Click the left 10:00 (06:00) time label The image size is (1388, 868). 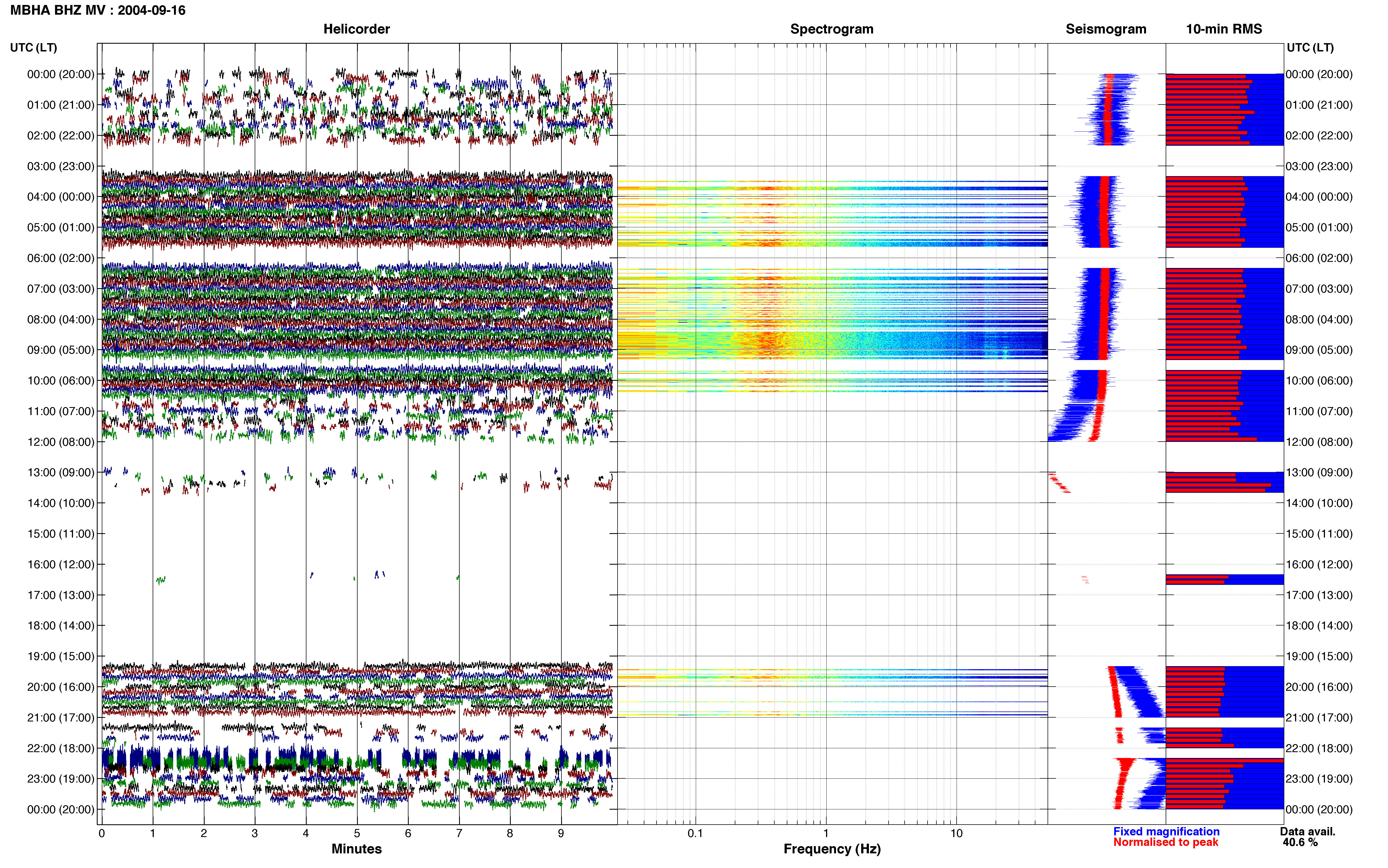pos(61,380)
